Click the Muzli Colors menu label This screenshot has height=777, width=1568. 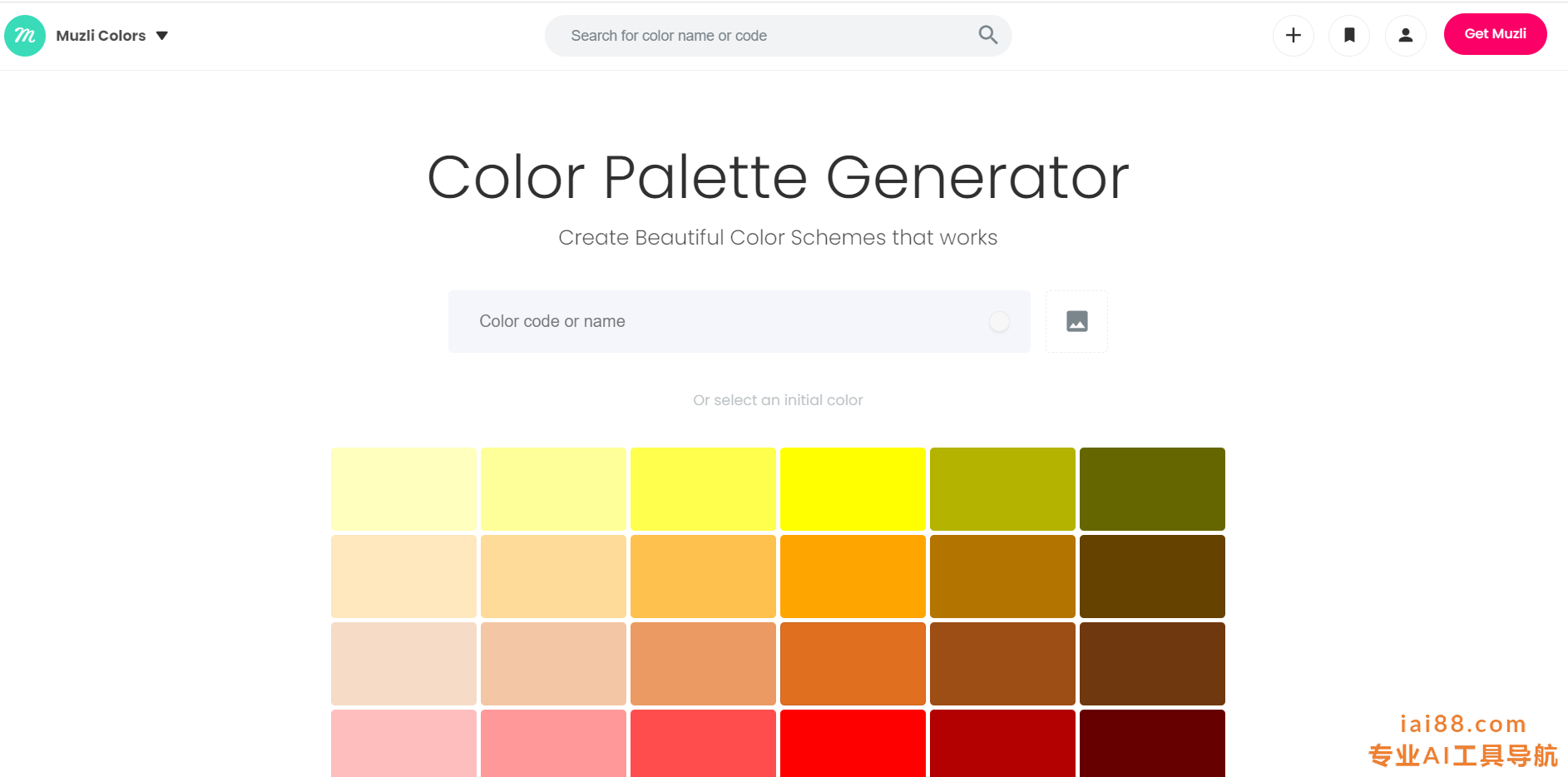[101, 36]
